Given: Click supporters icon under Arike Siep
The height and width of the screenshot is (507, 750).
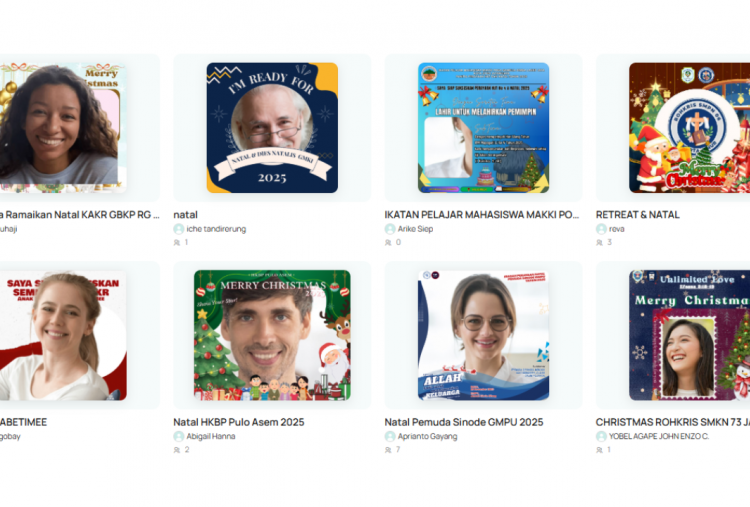Looking at the screenshot, I should [x=388, y=242].
